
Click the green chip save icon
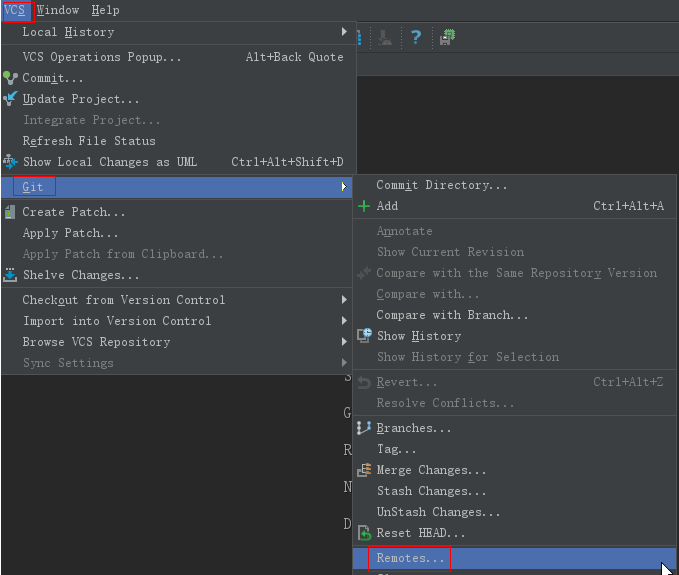[x=447, y=37]
